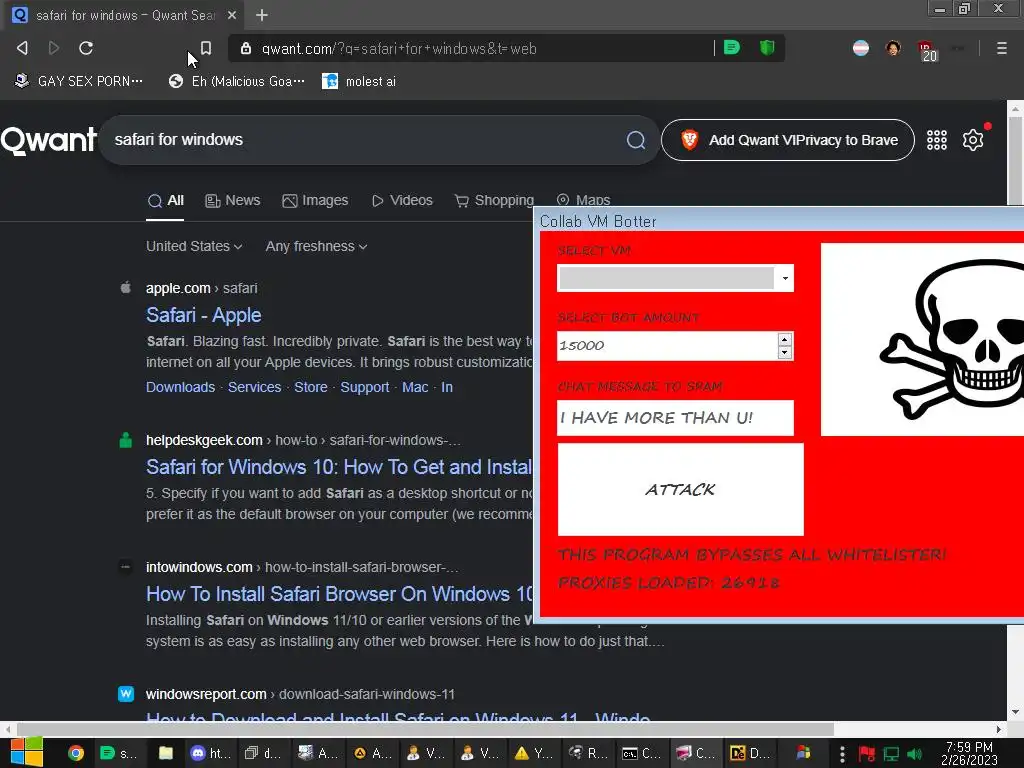Open the Safari - Apple result
This screenshot has width=1024, height=768.
pos(204,315)
